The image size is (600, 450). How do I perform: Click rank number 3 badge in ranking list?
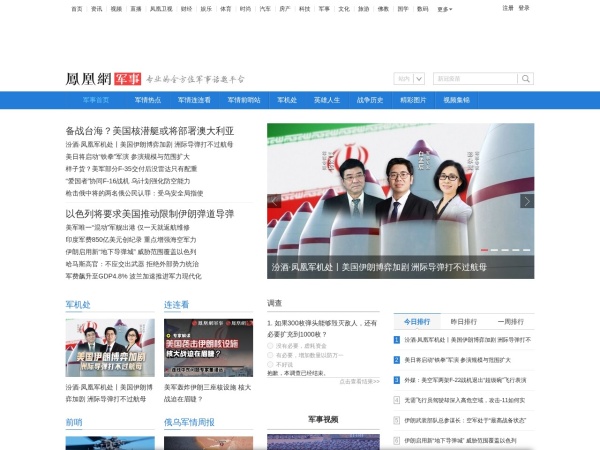pos(398,381)
